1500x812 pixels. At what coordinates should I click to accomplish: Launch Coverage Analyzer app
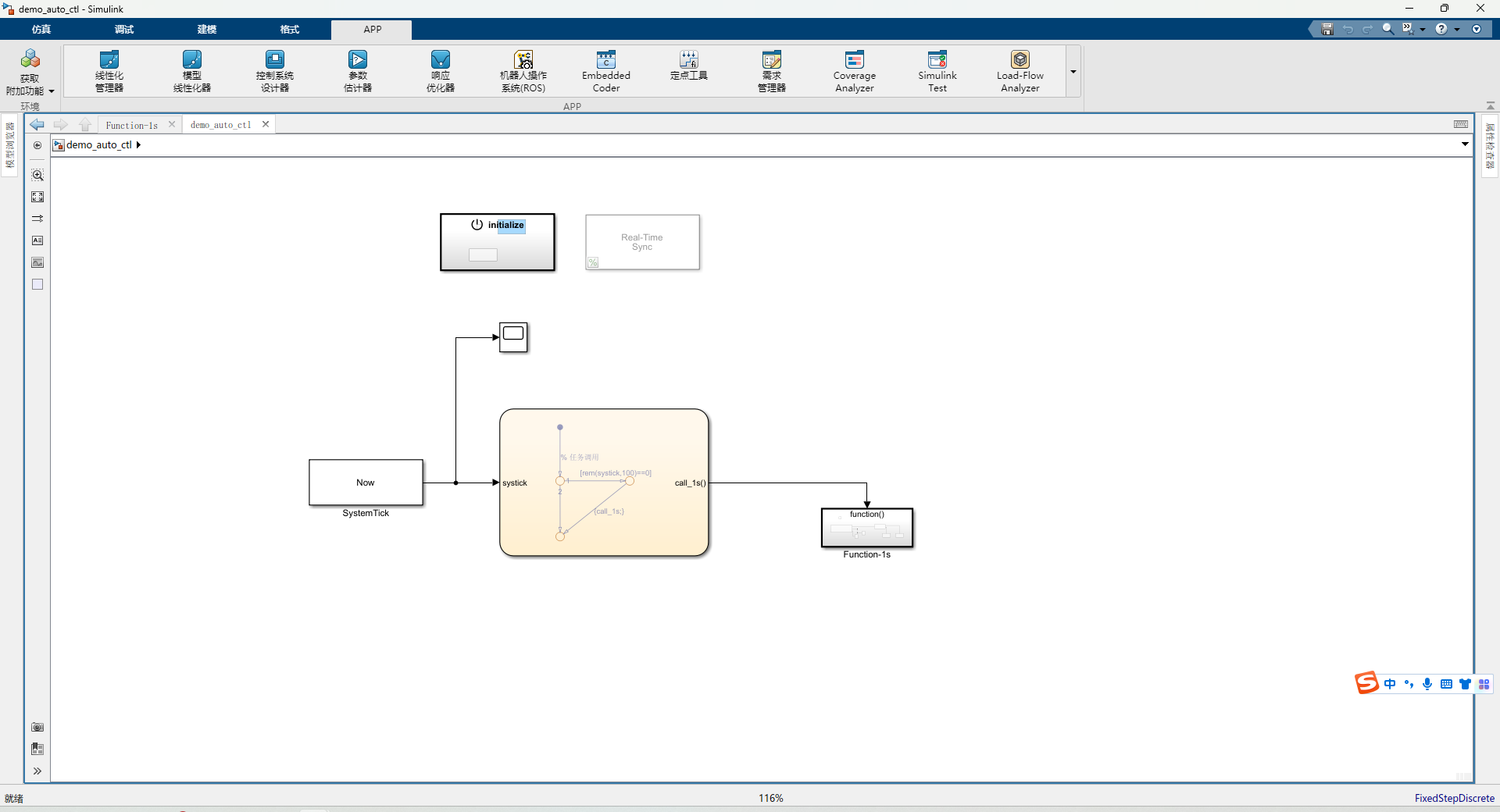click(x=855, y=71)
